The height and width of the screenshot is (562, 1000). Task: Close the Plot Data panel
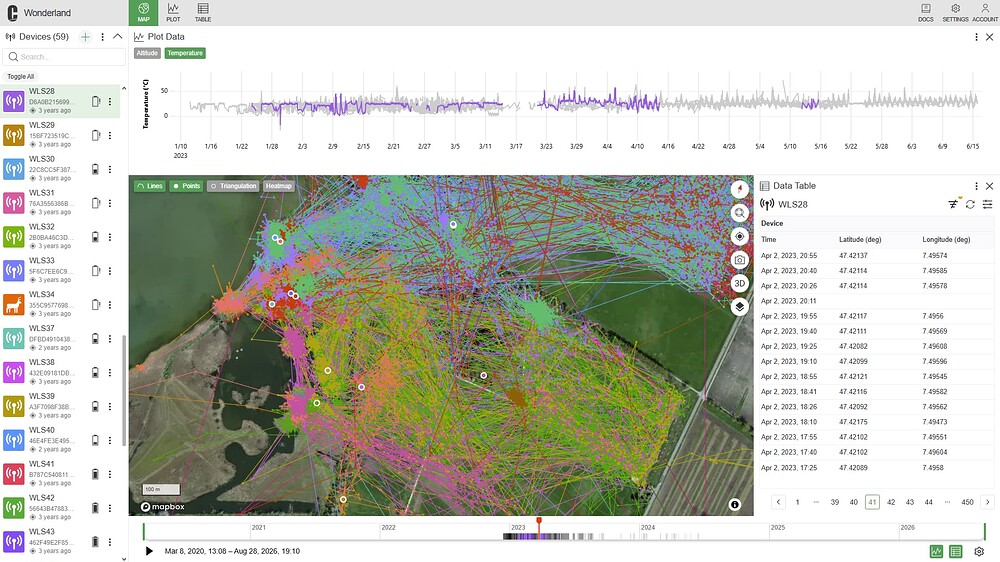989,37
